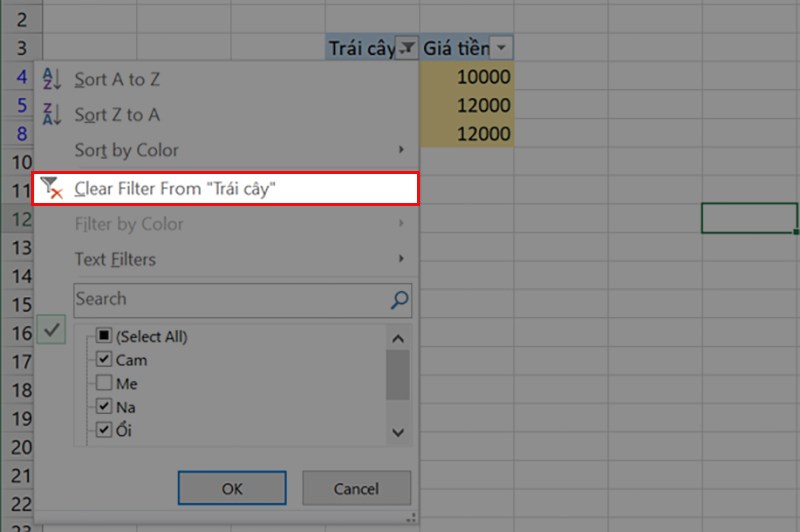Image resolution: width=800 pixels, height=532 pixels.
Task: Check the Me checkbox
Action: point(104,383)
